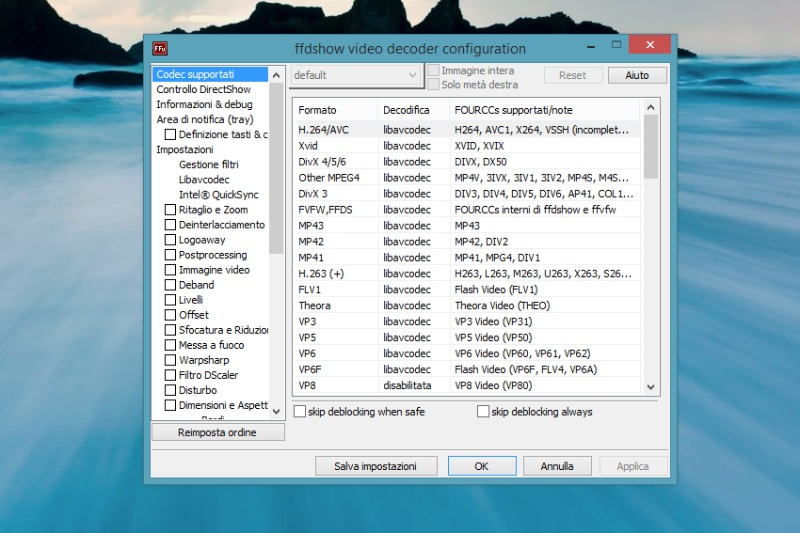Select Codec supportati in the sidebar
The image size is (800, 533).
(x=195, y=75)
